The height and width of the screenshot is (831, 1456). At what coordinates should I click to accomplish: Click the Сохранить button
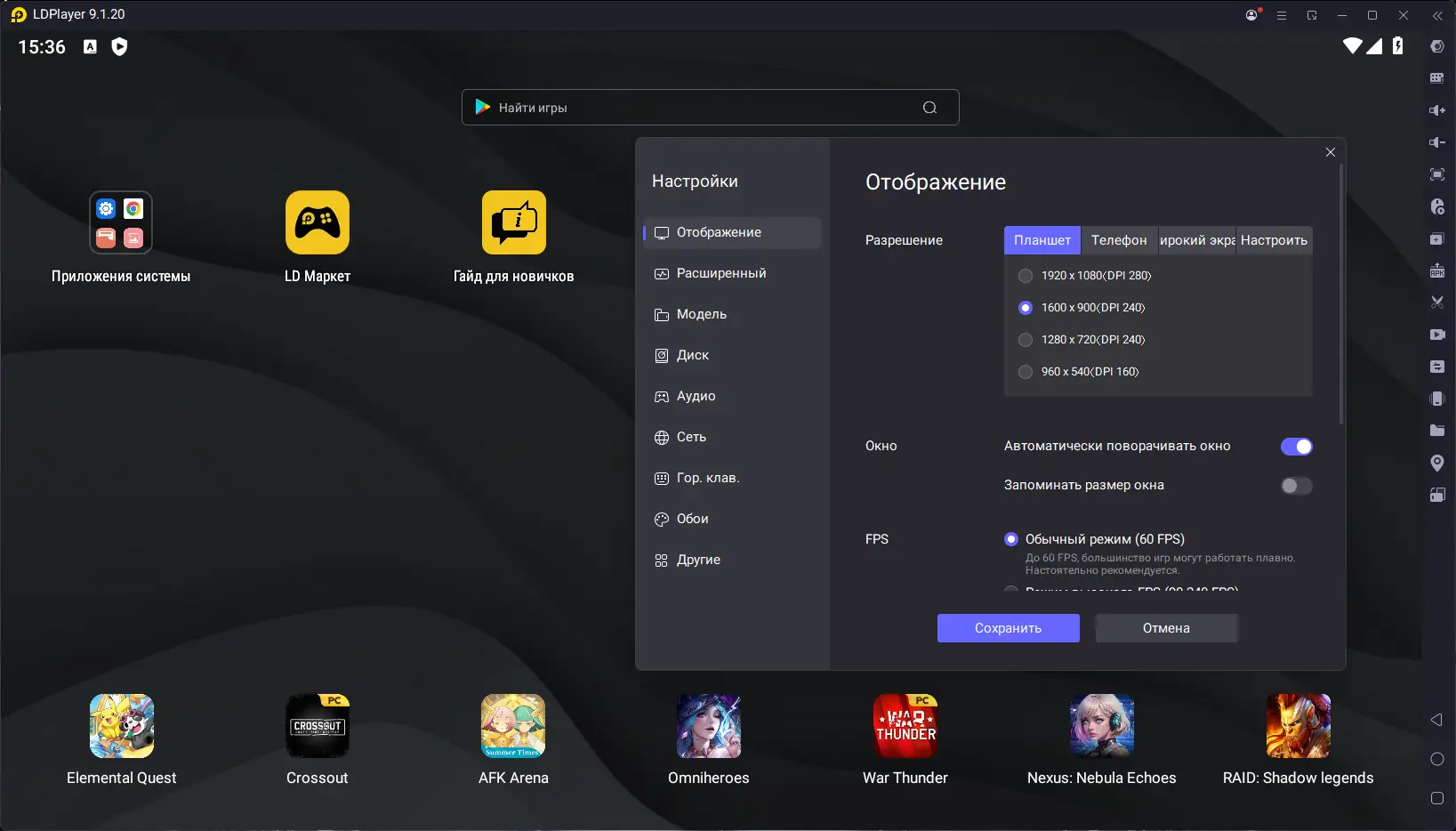(x=1009, y=628)
